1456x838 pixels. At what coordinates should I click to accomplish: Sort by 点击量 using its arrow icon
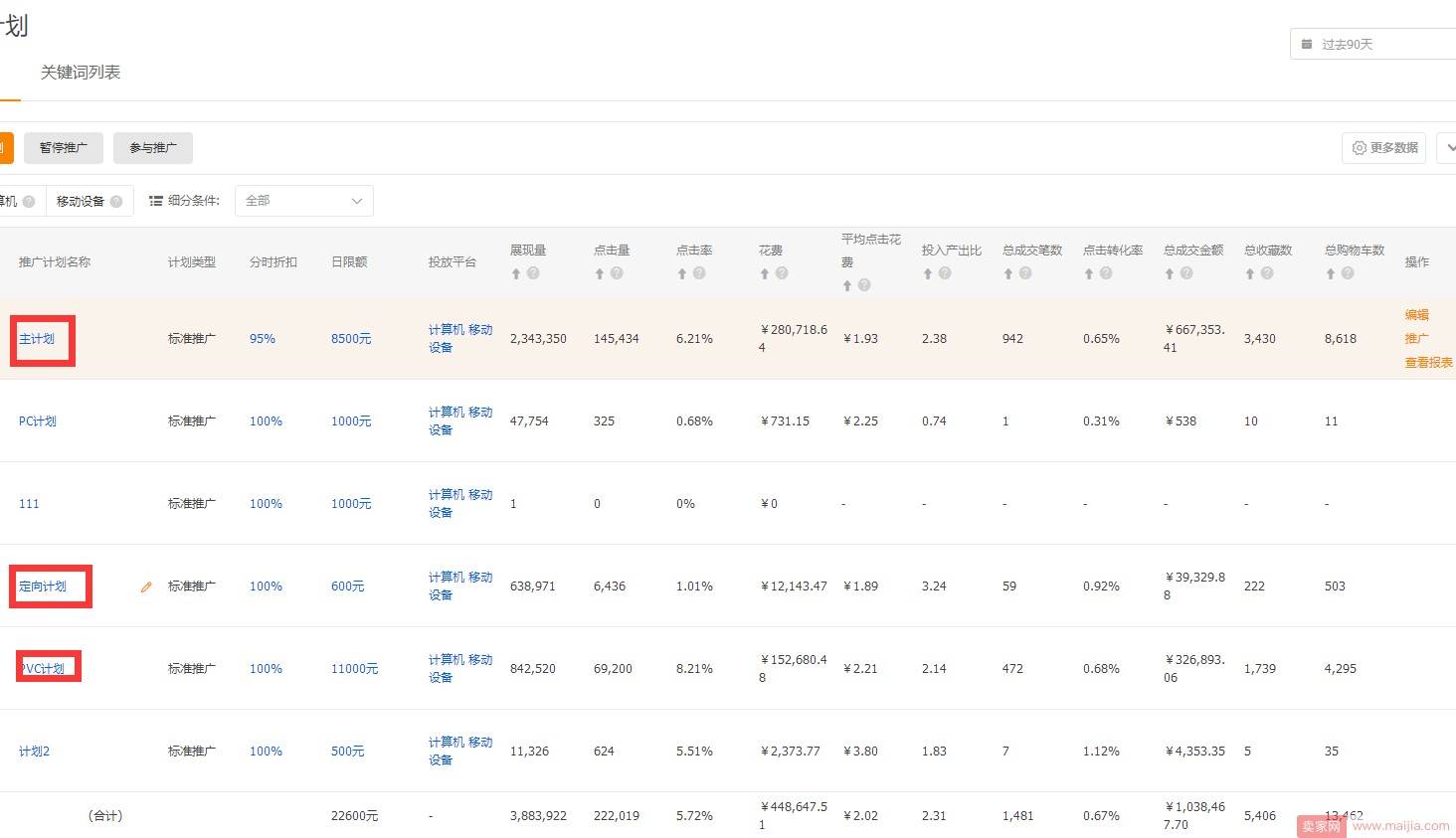pos(600,273)
